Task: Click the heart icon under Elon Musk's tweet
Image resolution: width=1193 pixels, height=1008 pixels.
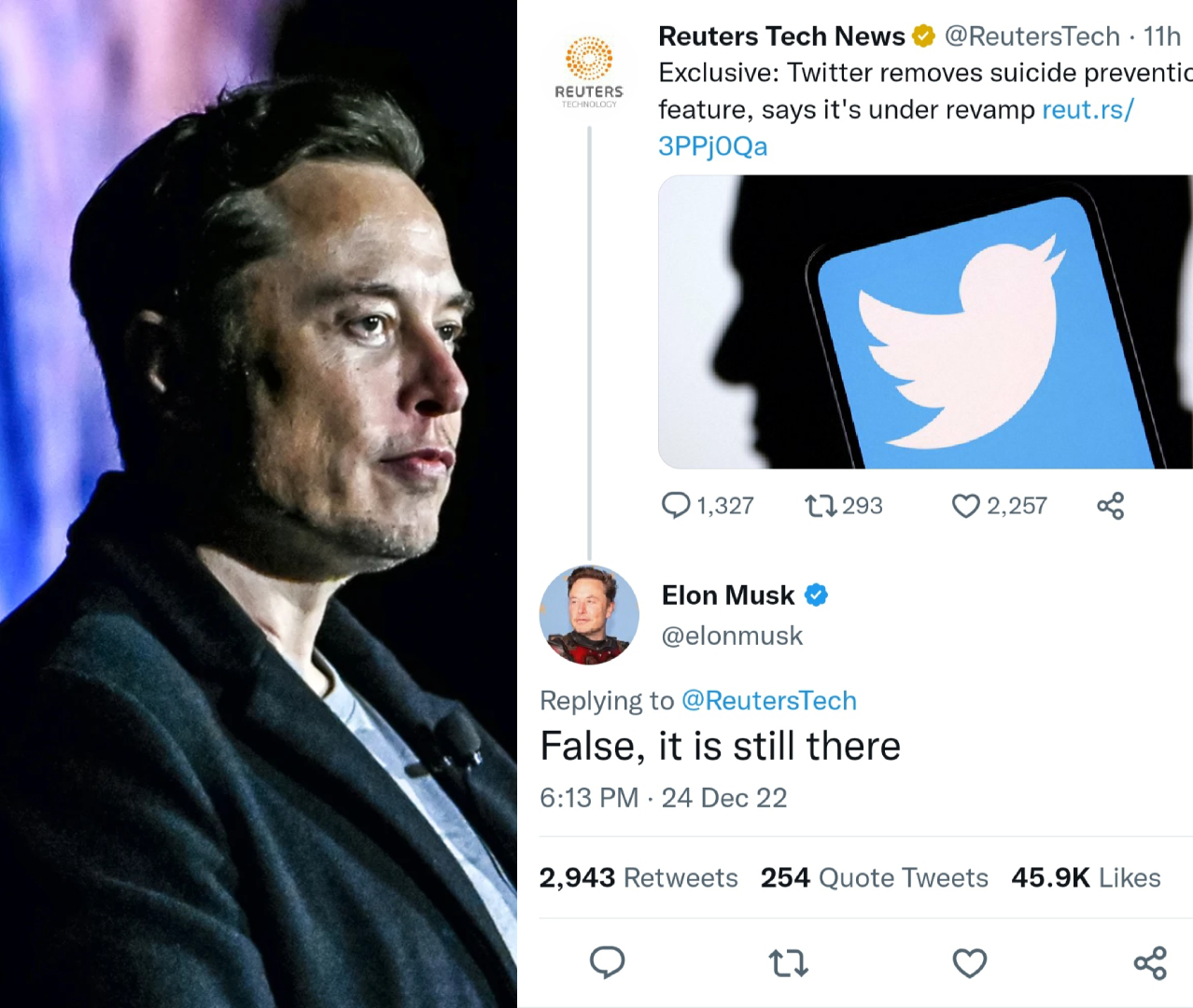Action: pyautogui.click(x=969, y=962)
